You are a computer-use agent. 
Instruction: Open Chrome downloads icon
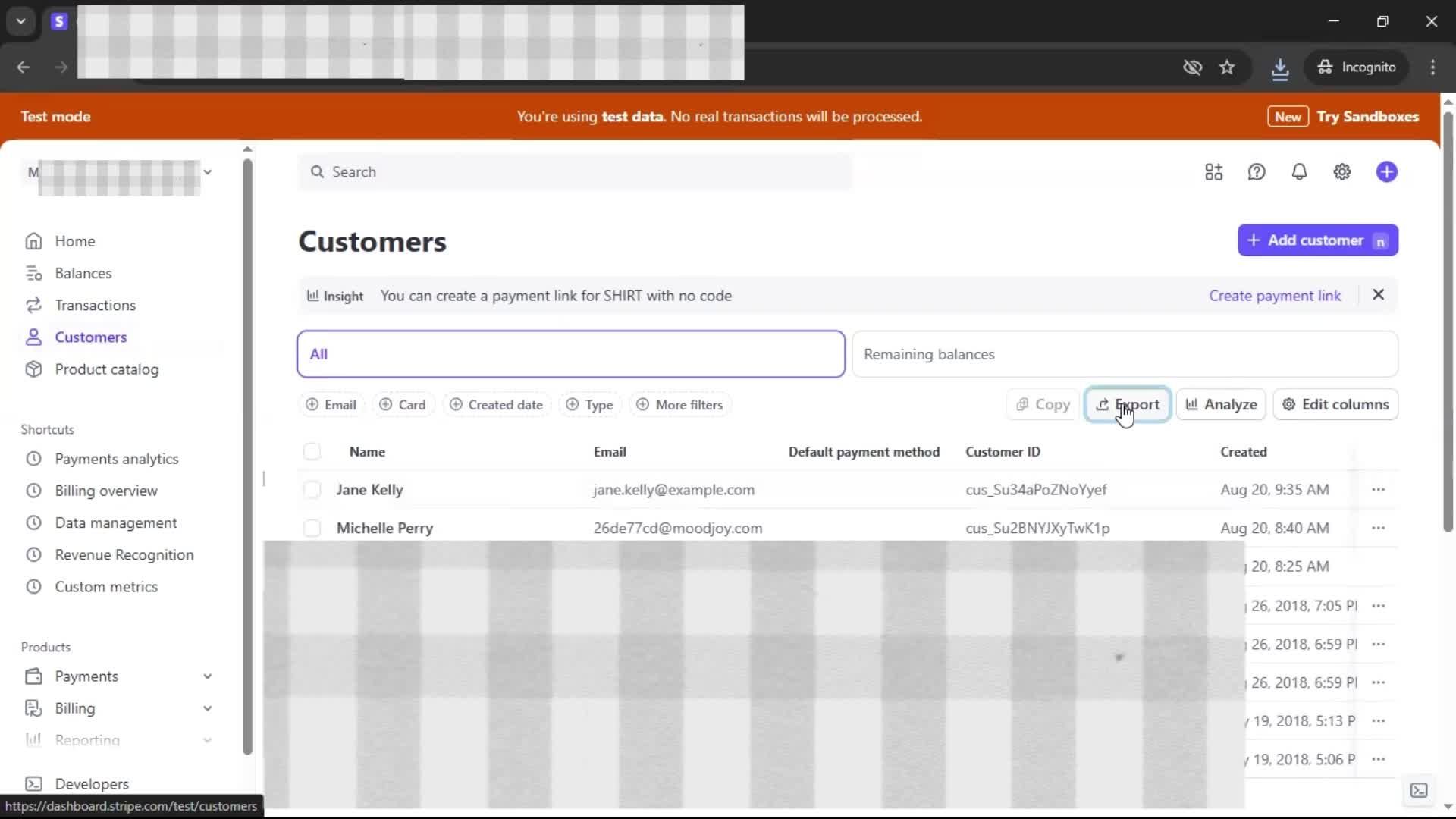[x=1280, y=68]
